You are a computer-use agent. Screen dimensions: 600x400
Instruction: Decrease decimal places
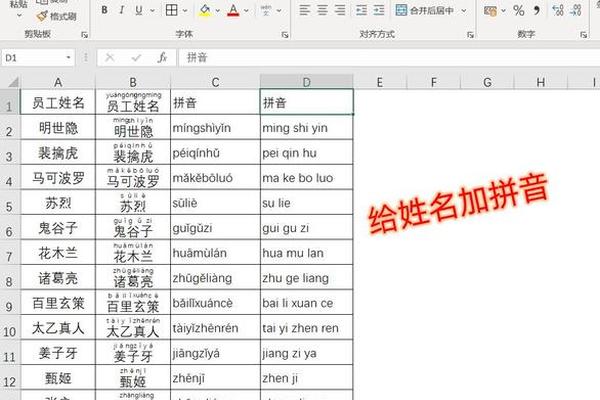coord(576,10)
